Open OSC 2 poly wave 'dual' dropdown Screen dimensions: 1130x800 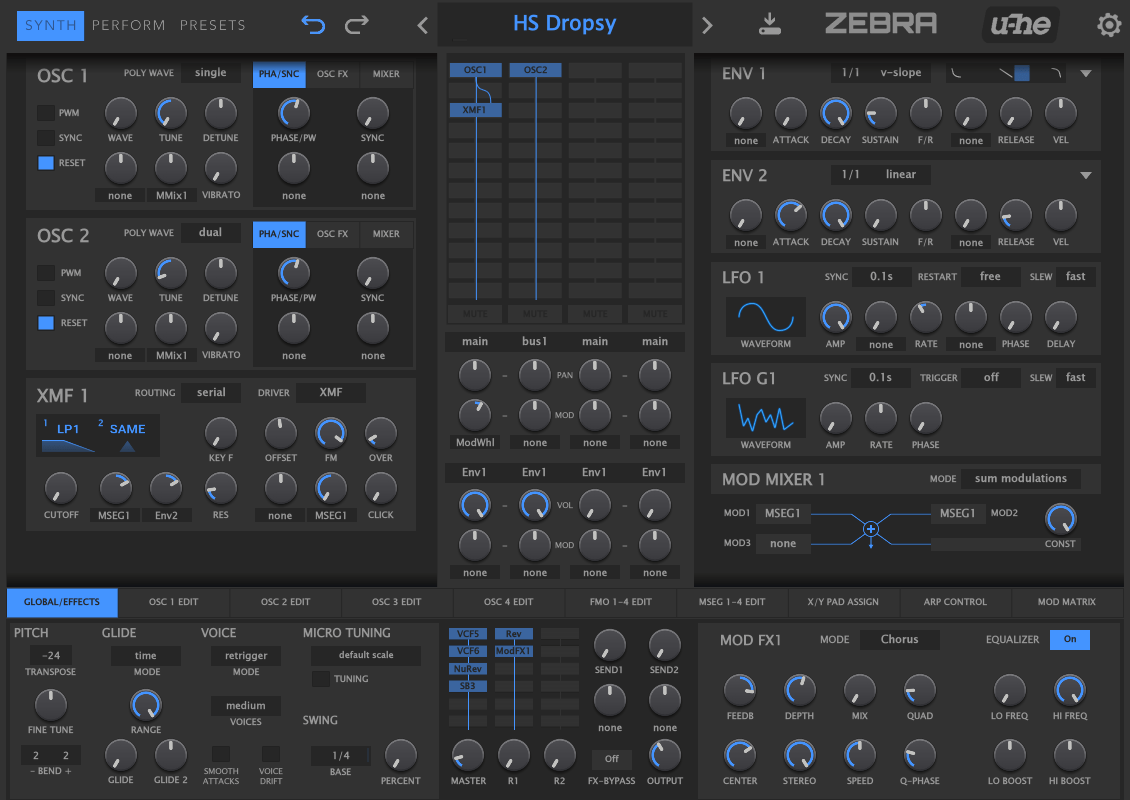[210, 233]
